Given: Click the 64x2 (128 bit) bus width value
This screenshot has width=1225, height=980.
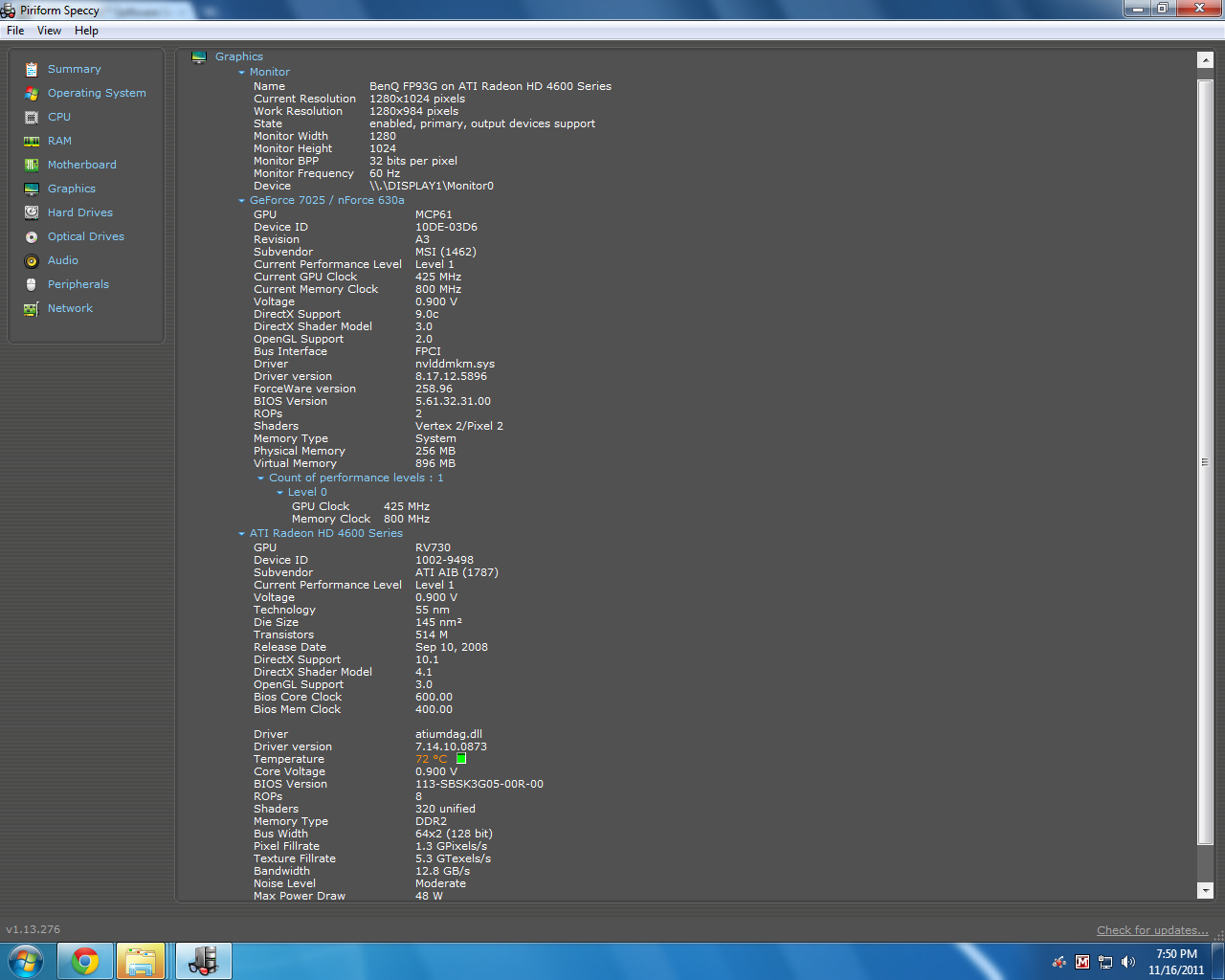Looking at the screenshot, I should point(454,834).
